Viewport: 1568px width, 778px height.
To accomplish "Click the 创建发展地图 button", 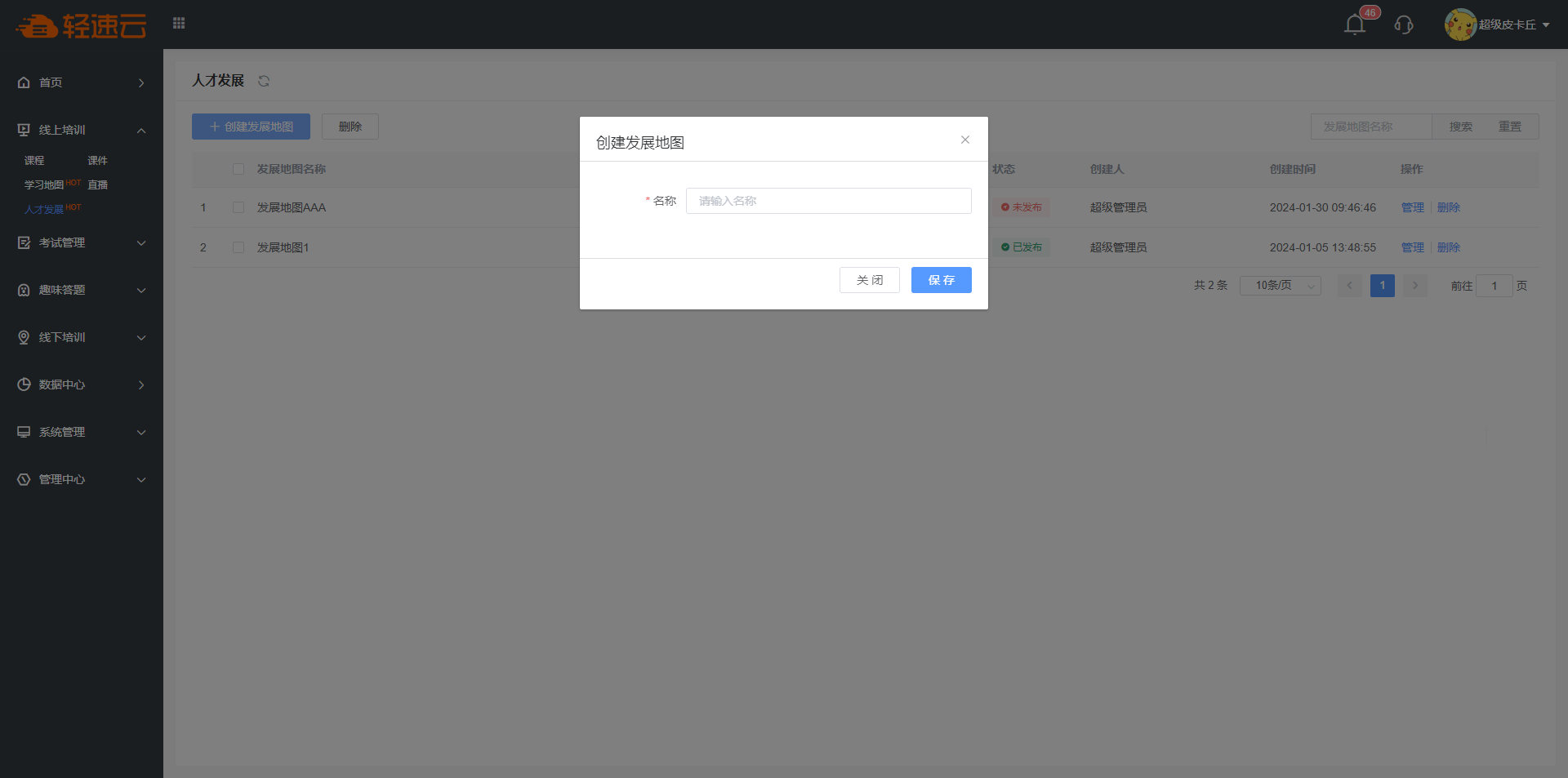I will click(x=251, y=127).
